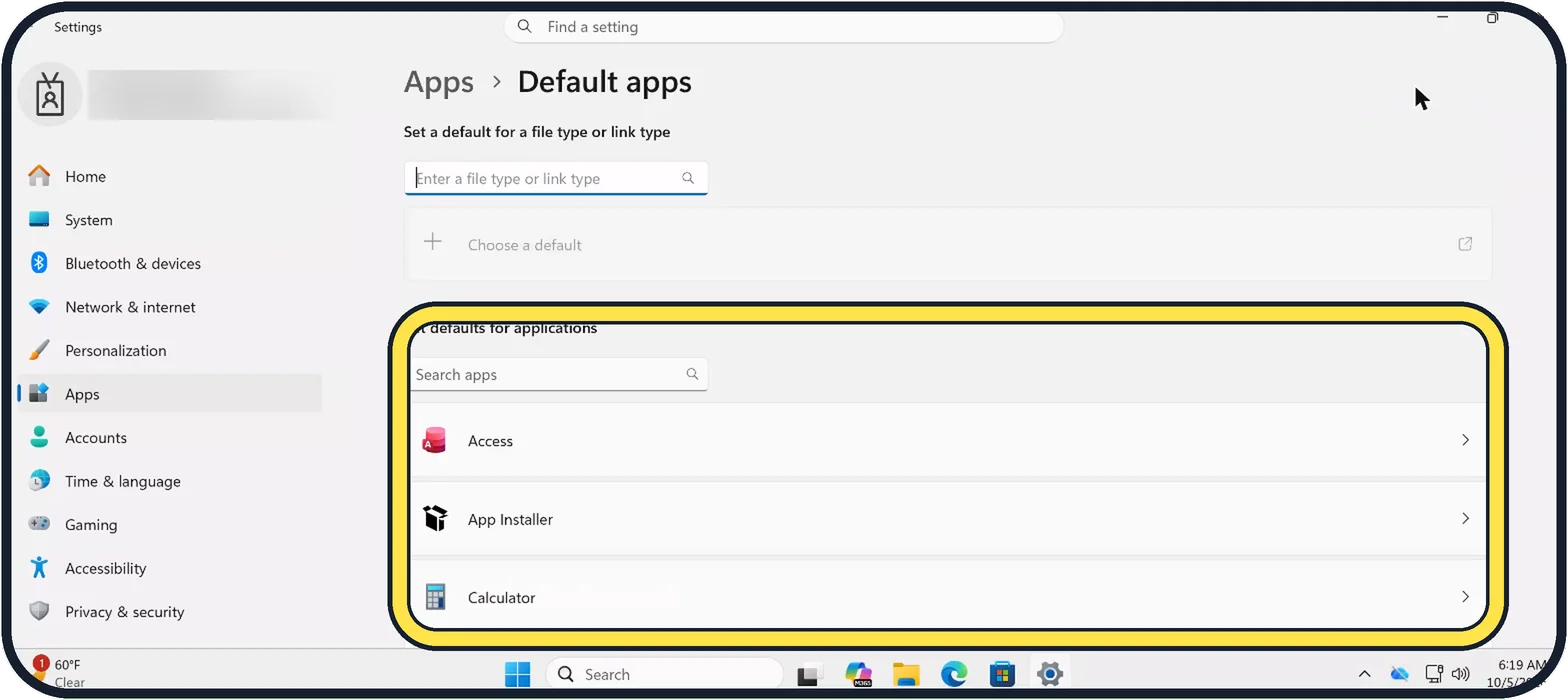
Task: Open the Gaming category
Action: click(x=170, y=524)
